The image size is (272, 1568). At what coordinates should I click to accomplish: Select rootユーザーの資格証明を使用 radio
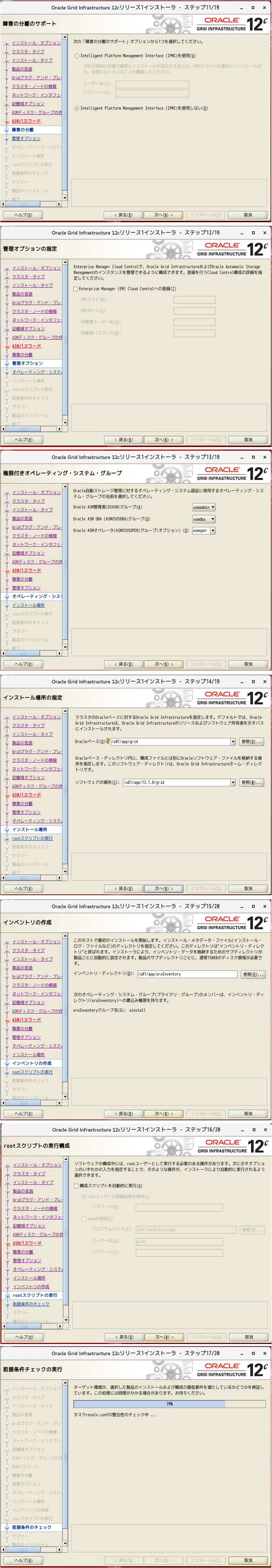click(84, 1197)
